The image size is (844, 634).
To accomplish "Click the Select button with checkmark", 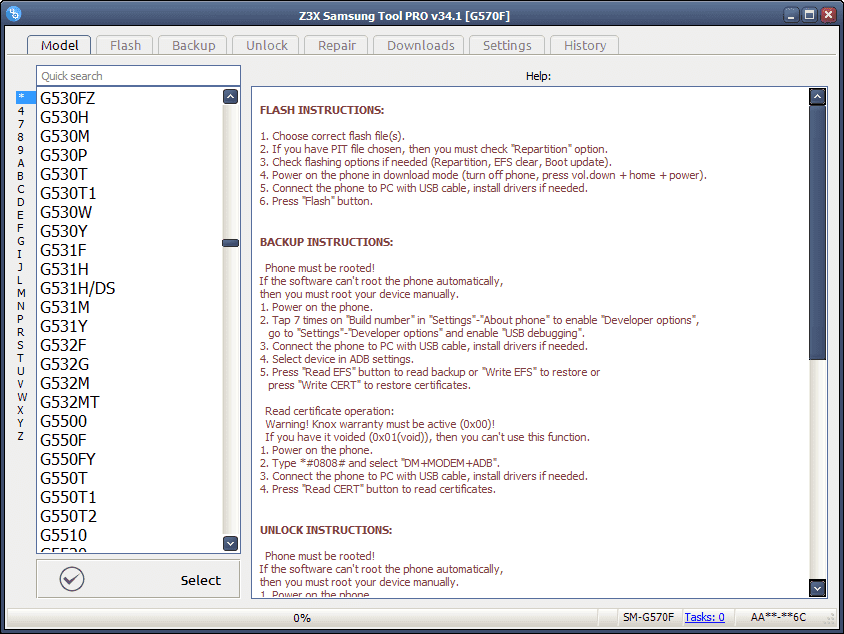I will pos(138,579).
